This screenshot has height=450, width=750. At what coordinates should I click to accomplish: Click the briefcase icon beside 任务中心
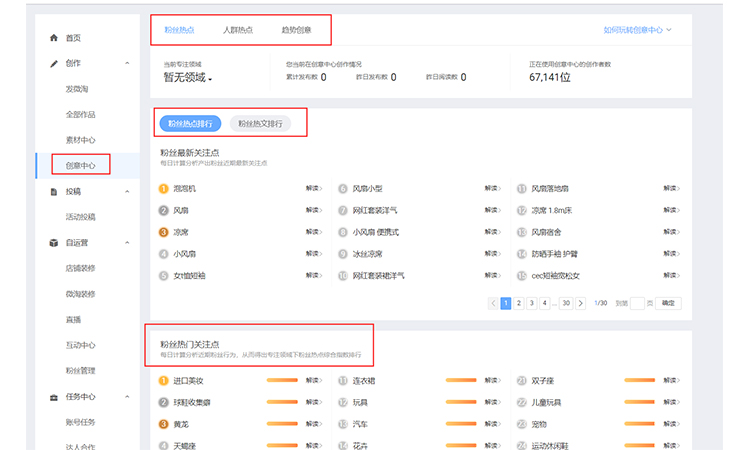point(54,397)
